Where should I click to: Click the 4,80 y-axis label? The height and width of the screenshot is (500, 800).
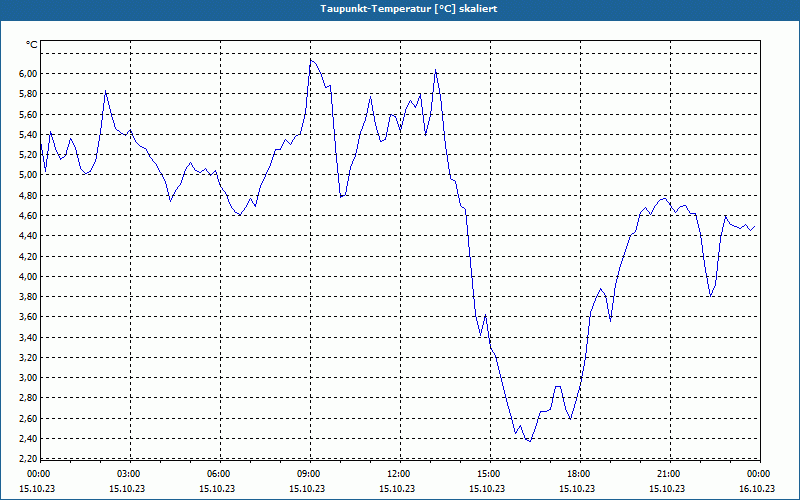click(29, 195)
